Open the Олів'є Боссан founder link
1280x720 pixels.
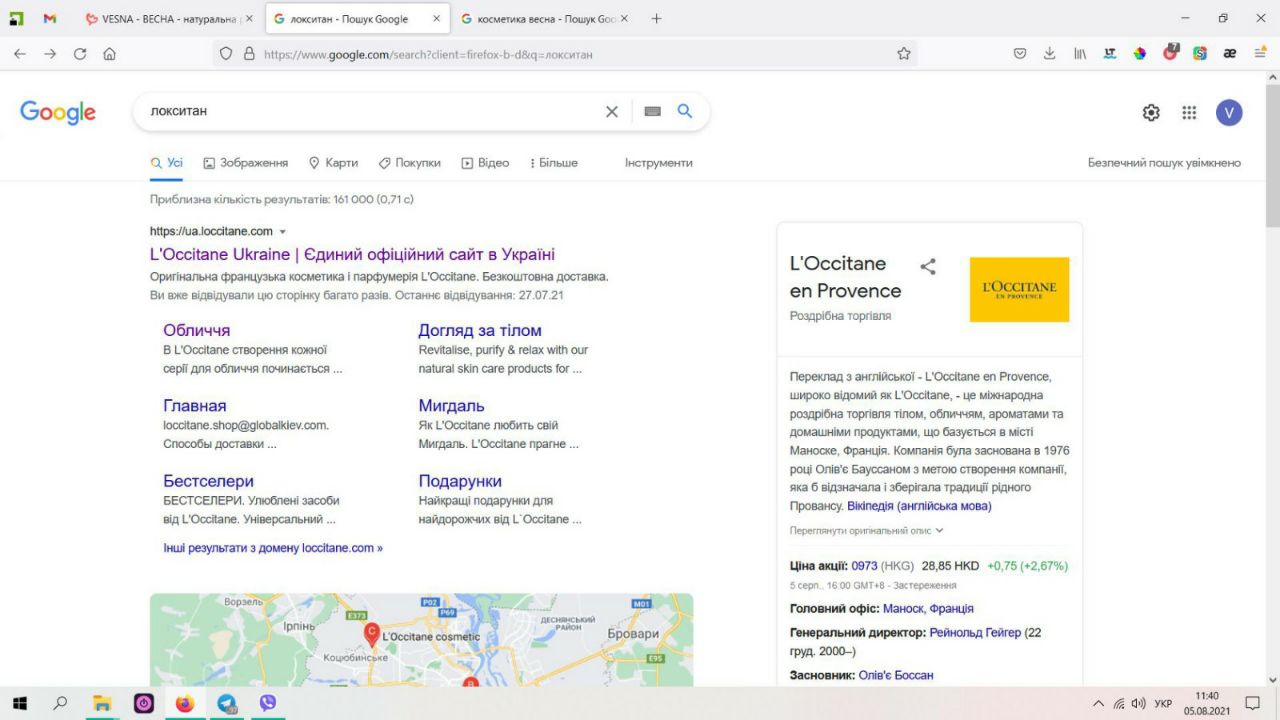[896, 675]
